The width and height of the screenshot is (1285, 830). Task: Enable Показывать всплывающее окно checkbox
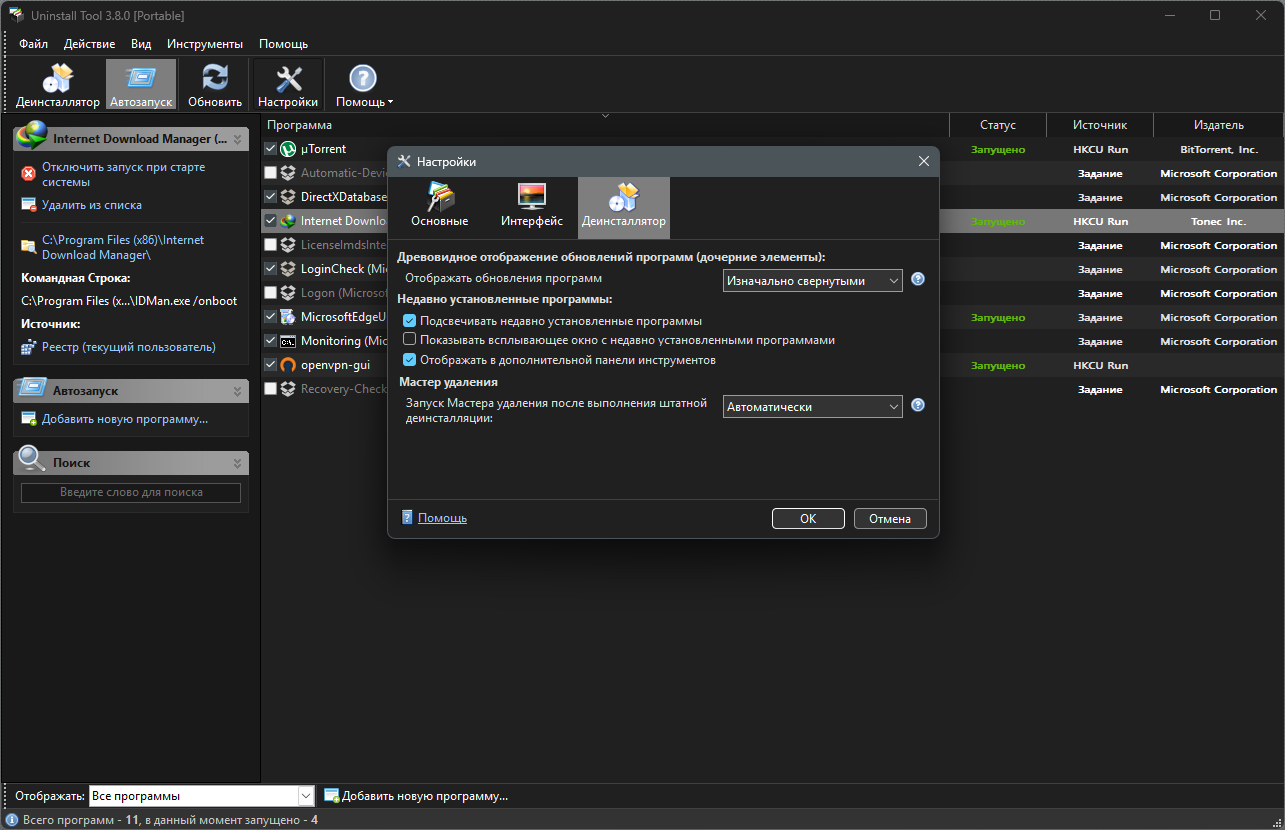coord(409,340)
